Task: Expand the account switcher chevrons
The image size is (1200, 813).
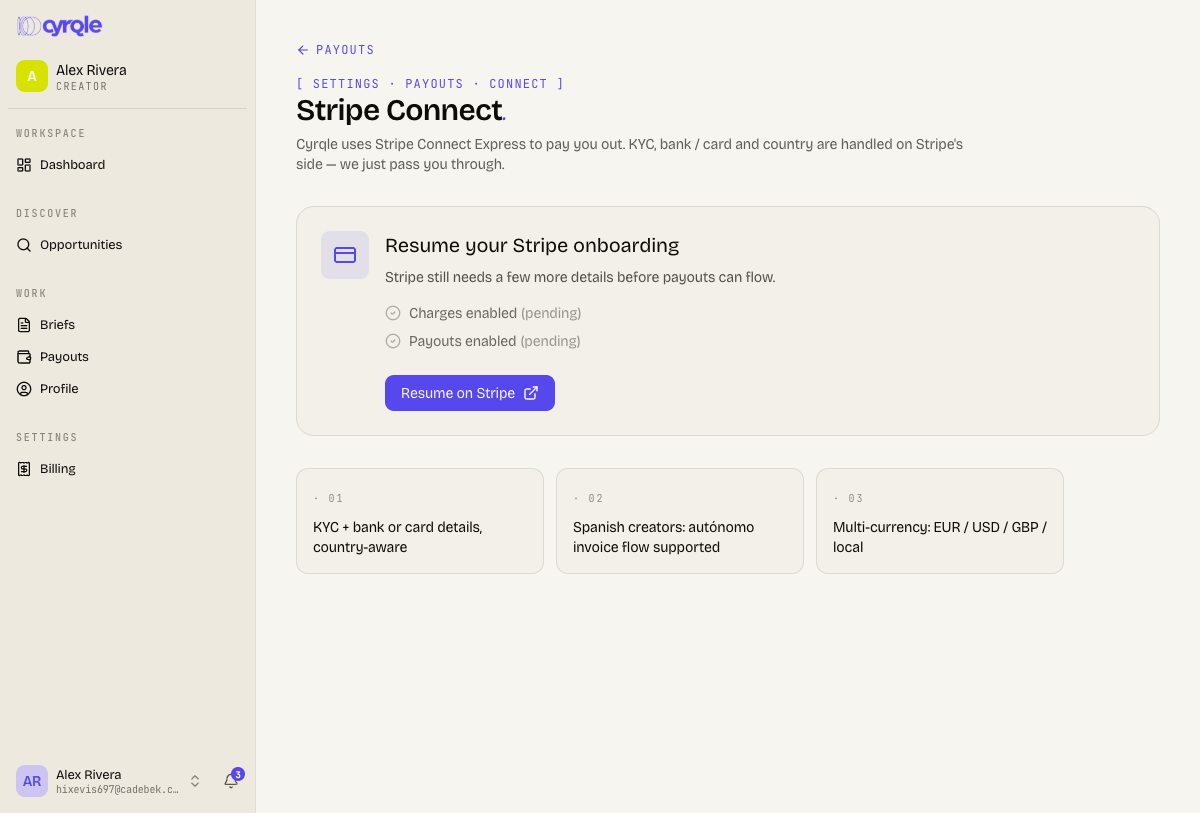Action: tap(195, 781)
